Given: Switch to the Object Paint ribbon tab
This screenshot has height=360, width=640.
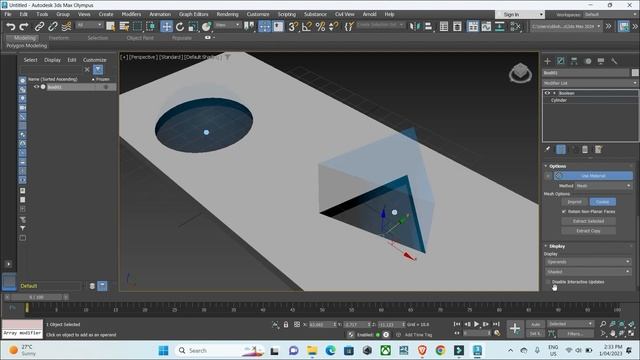Looking at the screenshot, I should tap(140, 38).
